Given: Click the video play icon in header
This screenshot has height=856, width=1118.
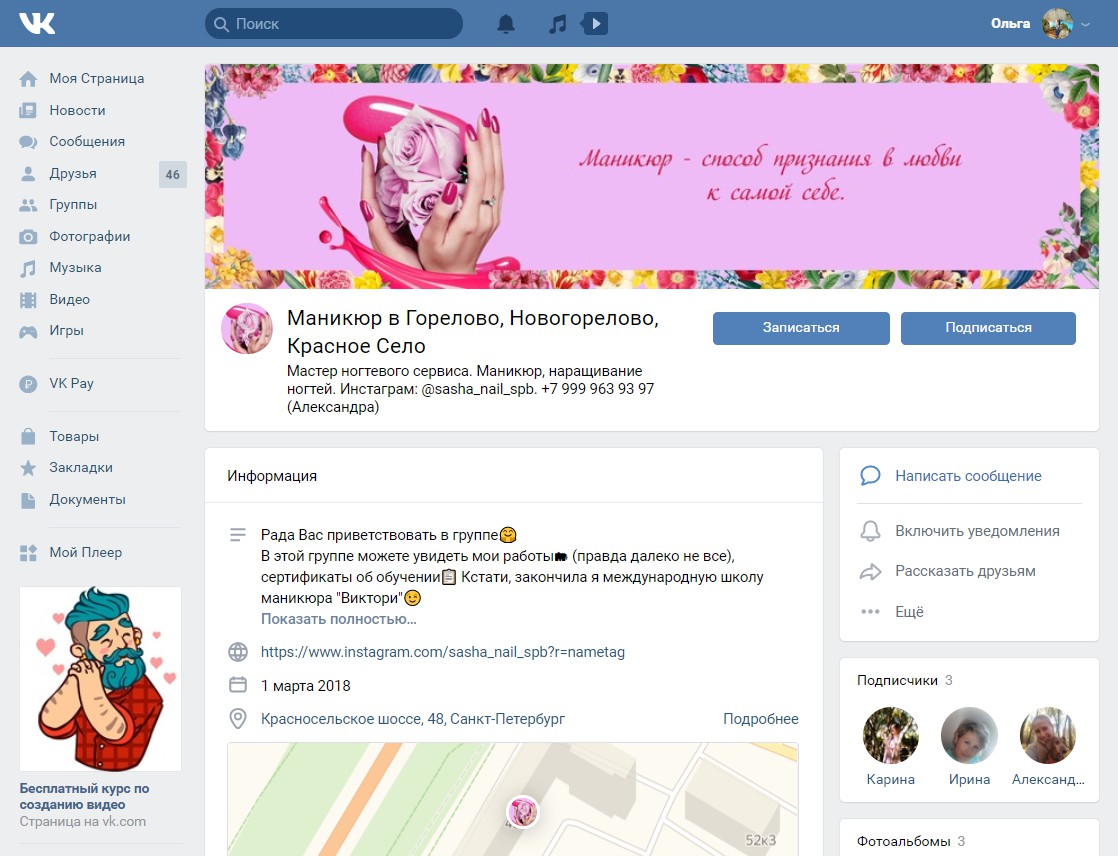Looking at the screenshot, I should click(595, 24).
